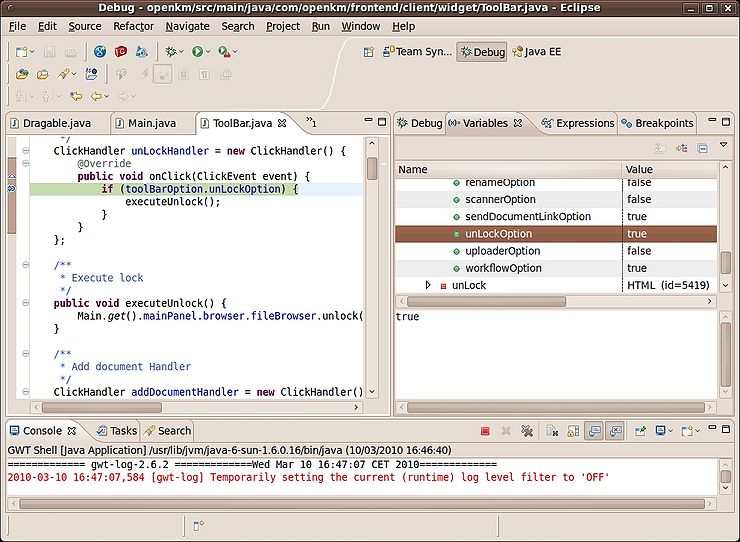The height and width of the screenshot is (542, 740).
Task: Click the Display Selected Console icon
Action: (x=661, y=431)
